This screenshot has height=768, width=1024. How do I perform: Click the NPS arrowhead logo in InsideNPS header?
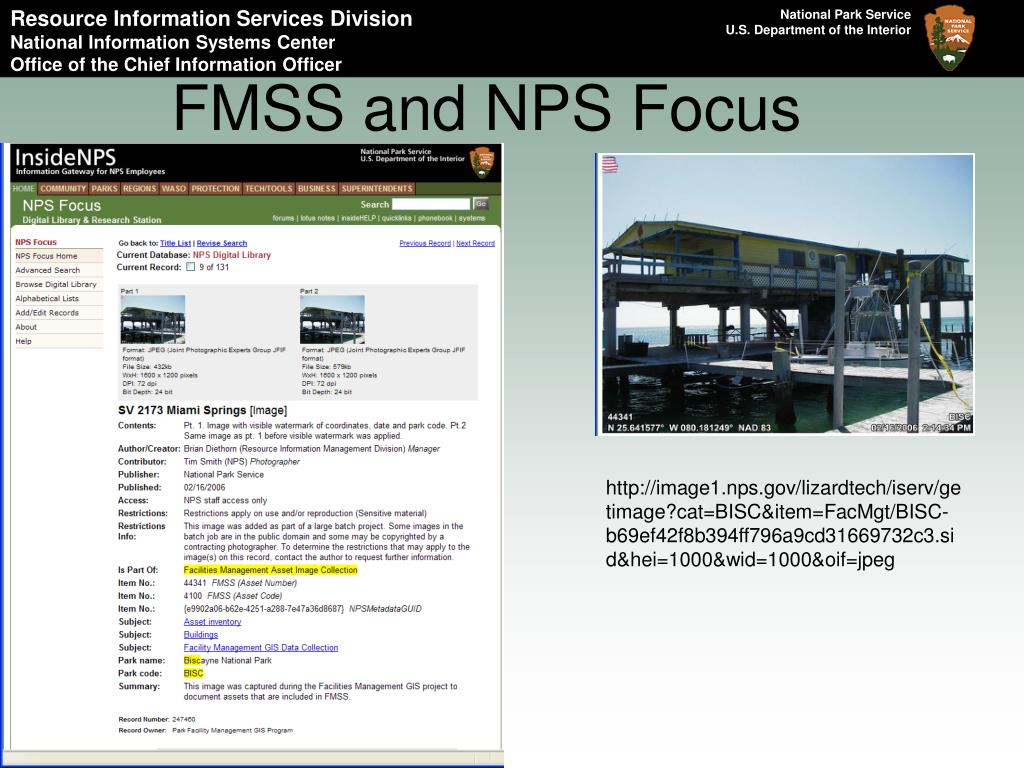[482, 163]
